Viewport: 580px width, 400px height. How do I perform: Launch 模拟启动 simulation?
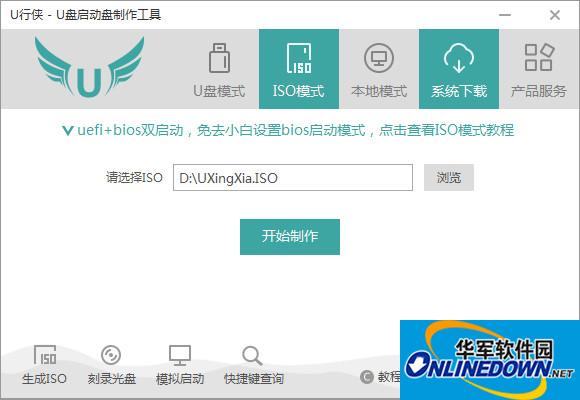180,365
